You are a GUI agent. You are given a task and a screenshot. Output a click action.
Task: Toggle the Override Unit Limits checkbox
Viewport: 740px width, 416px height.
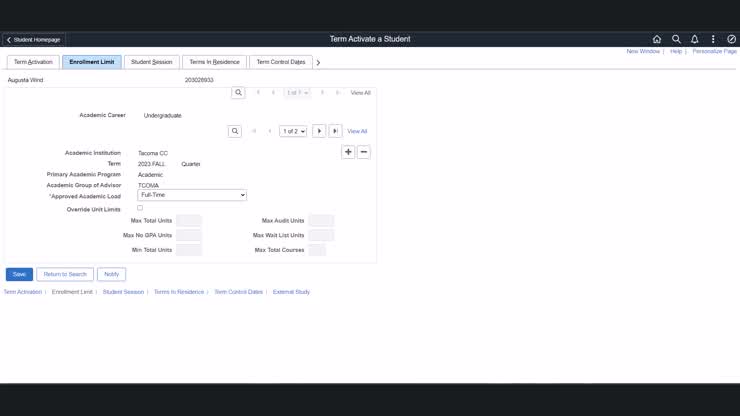[140, 208]
